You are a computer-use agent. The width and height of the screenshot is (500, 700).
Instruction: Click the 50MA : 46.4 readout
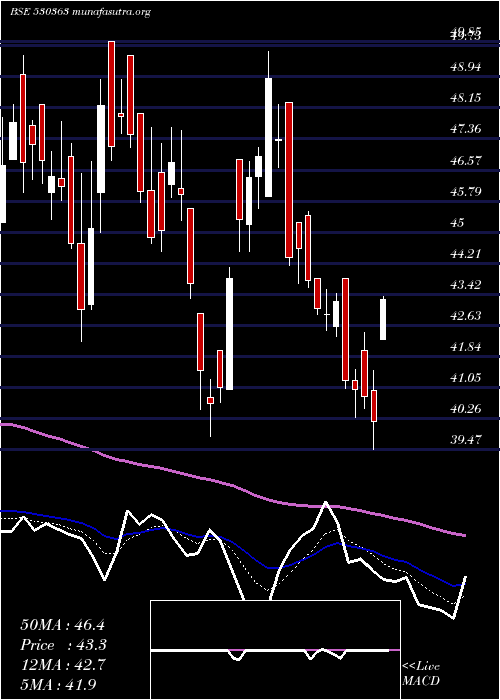click(x=62, y=625)
